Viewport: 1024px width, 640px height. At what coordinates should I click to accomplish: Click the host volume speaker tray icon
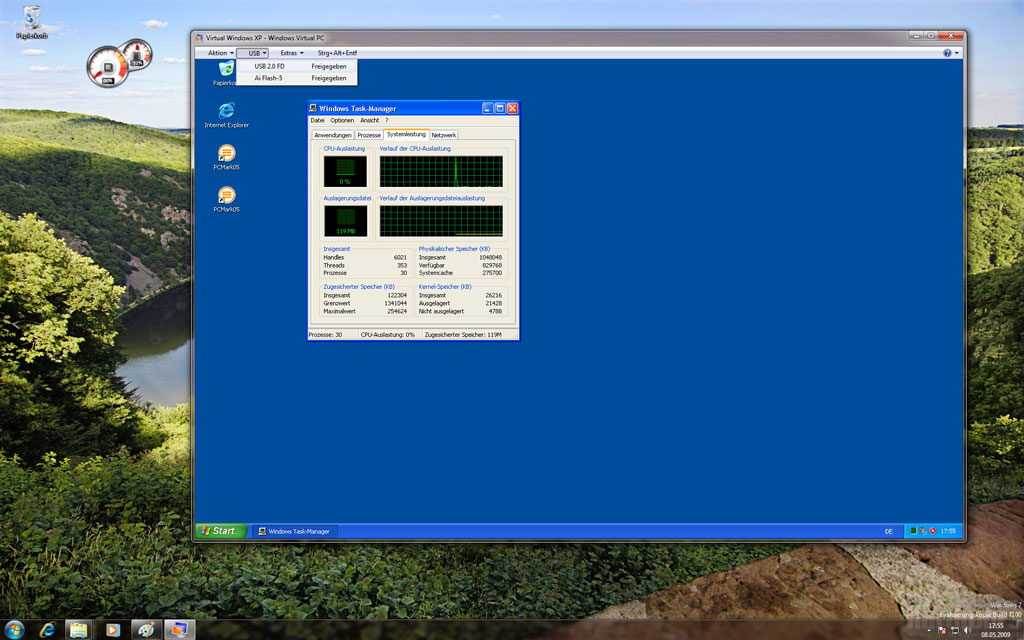[967, 630]
